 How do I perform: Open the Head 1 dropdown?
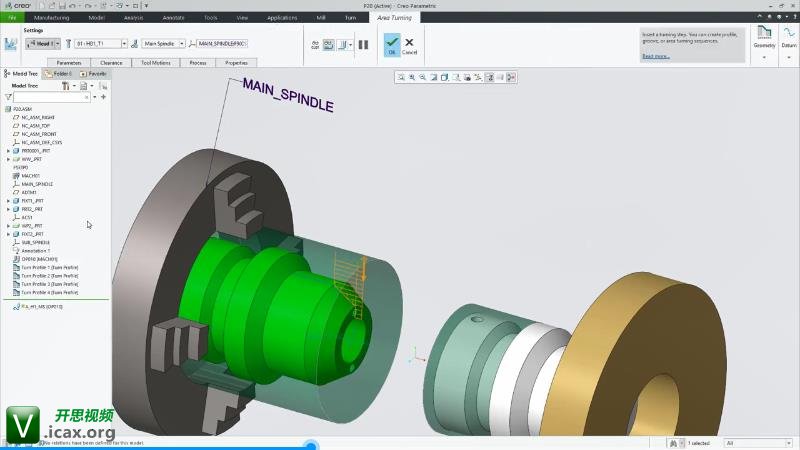(43, 44)
